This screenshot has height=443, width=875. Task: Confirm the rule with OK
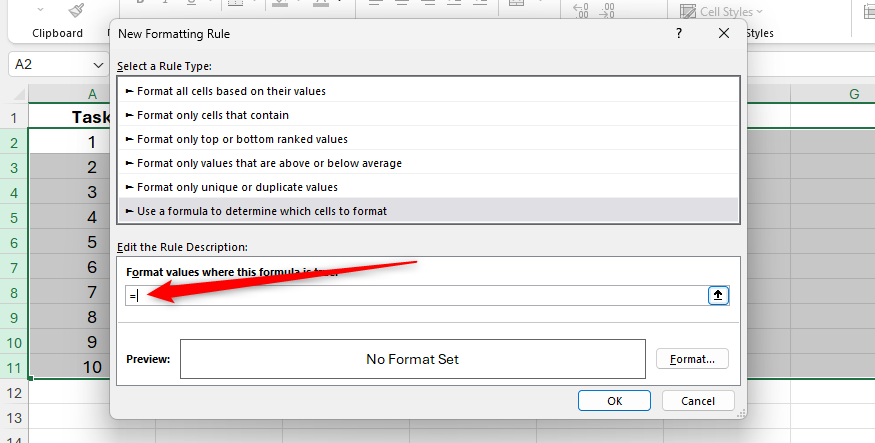pos(614,401)
